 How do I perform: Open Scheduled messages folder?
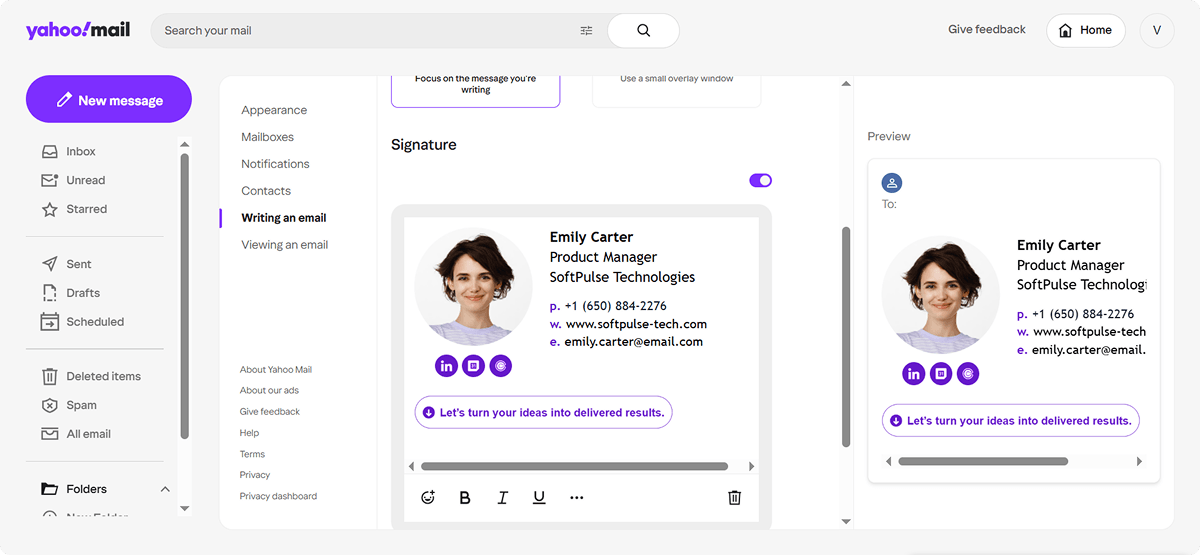click(95, 323)
